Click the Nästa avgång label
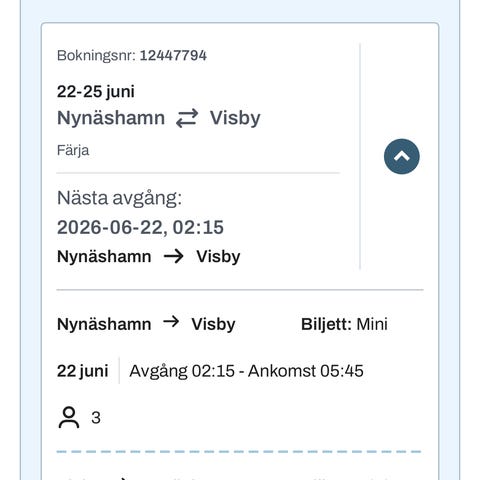 click(x=119, y=198)
